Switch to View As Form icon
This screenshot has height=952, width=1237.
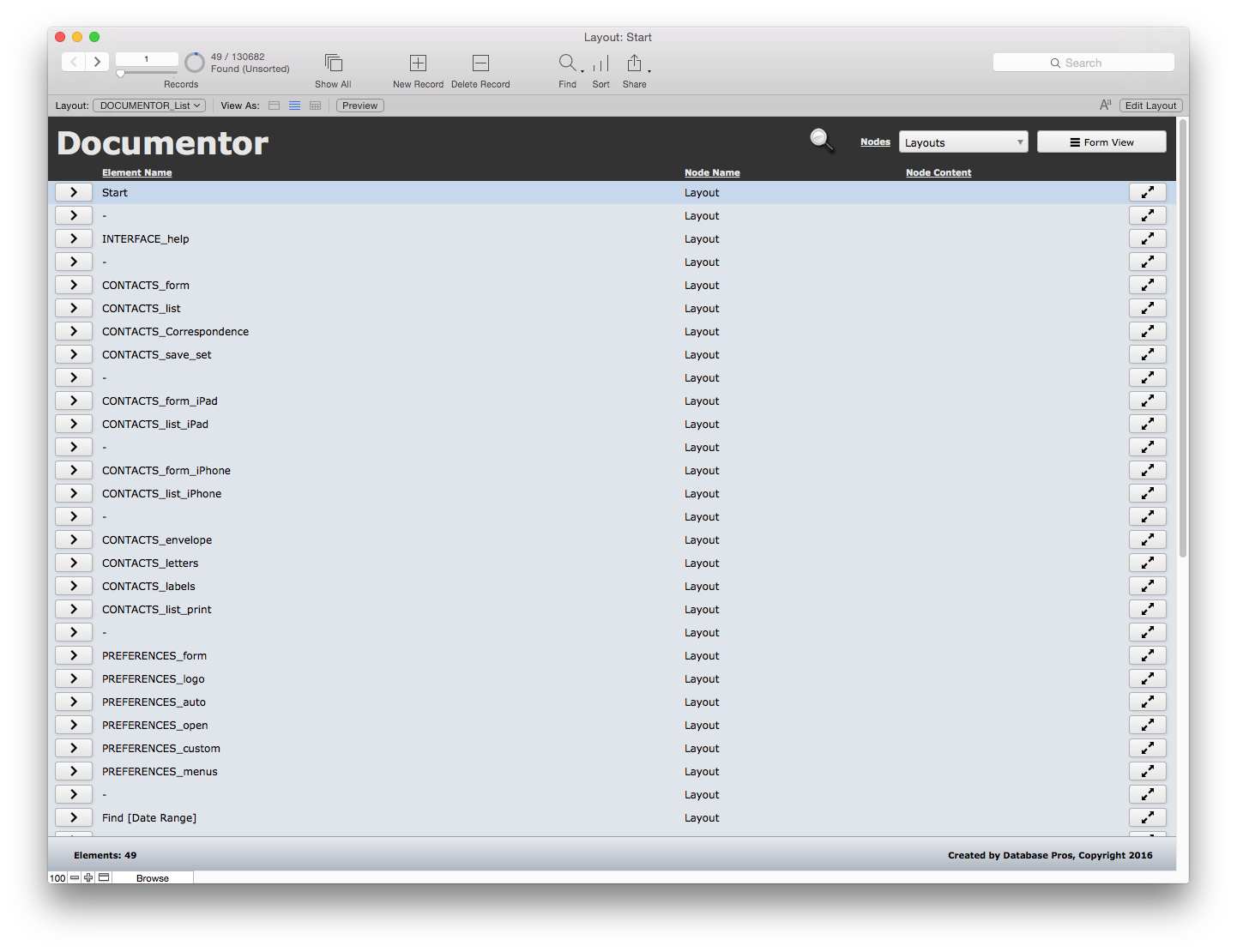[x=275, y=105]
